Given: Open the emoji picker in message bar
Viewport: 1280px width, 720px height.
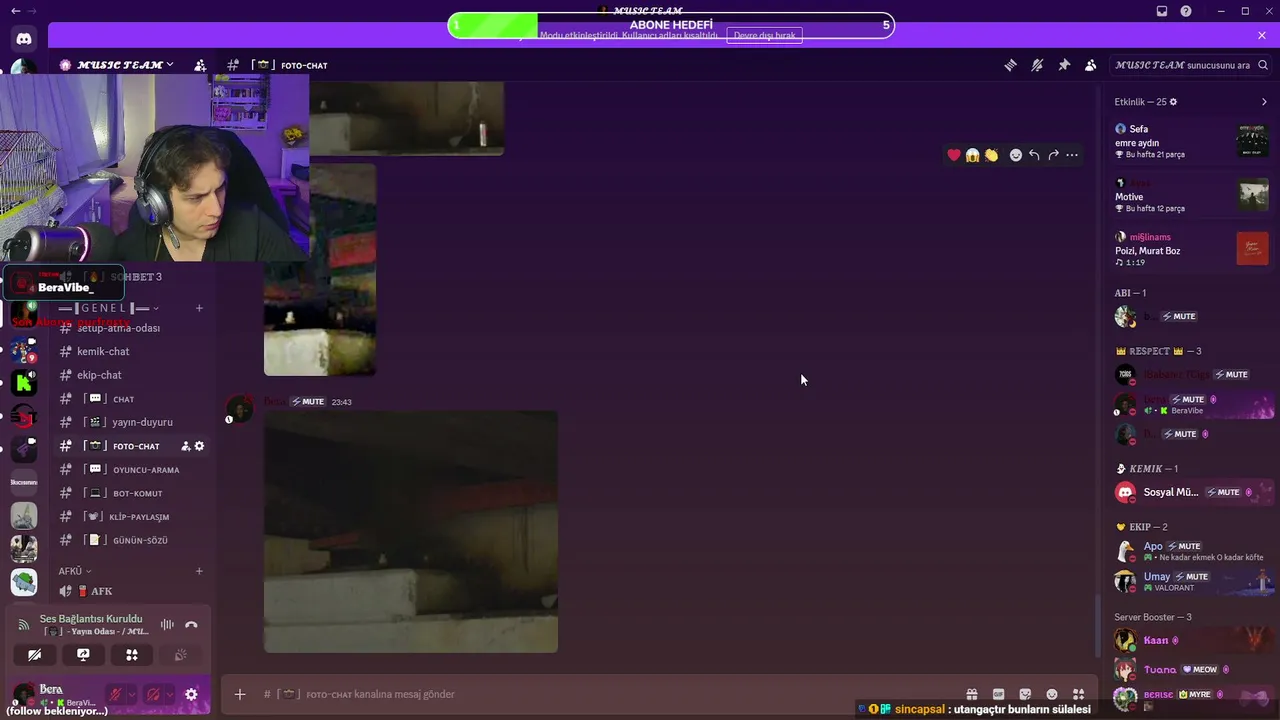Looking at the screenshot, I should pyautogui.click(x=1052, y=694).
